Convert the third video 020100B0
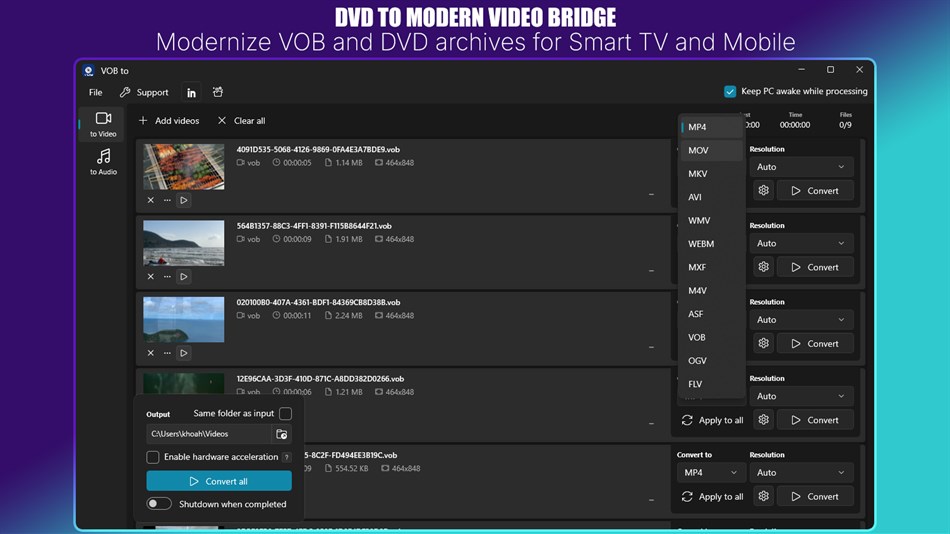950x534 pixels. click(815, 343)
